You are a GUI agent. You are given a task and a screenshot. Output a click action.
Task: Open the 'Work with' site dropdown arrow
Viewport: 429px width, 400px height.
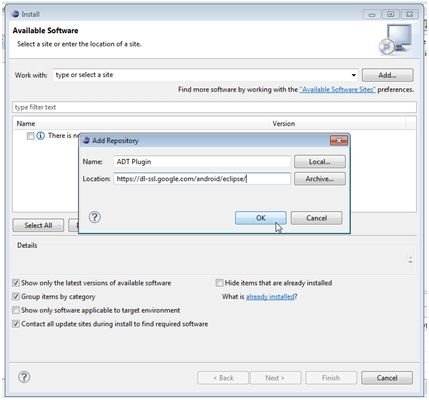point(354,75)
